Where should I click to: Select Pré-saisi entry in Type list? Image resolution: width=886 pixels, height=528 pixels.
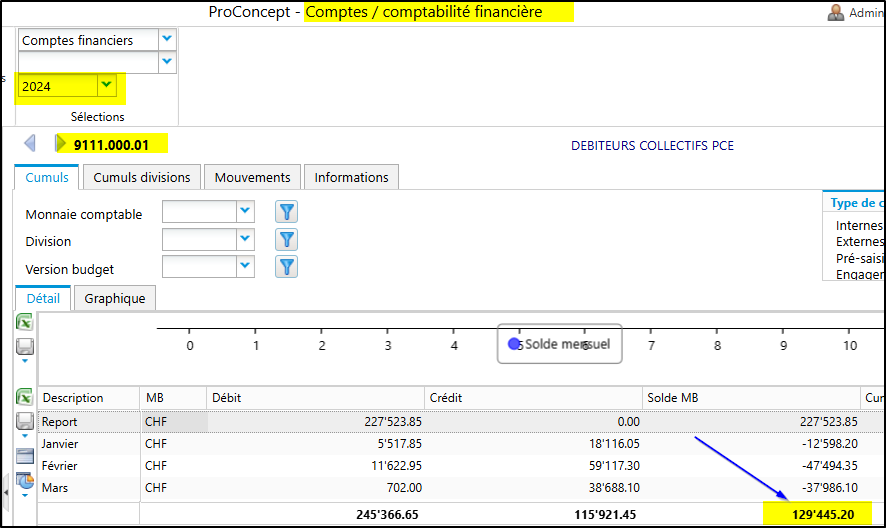(x=859, y=258)
